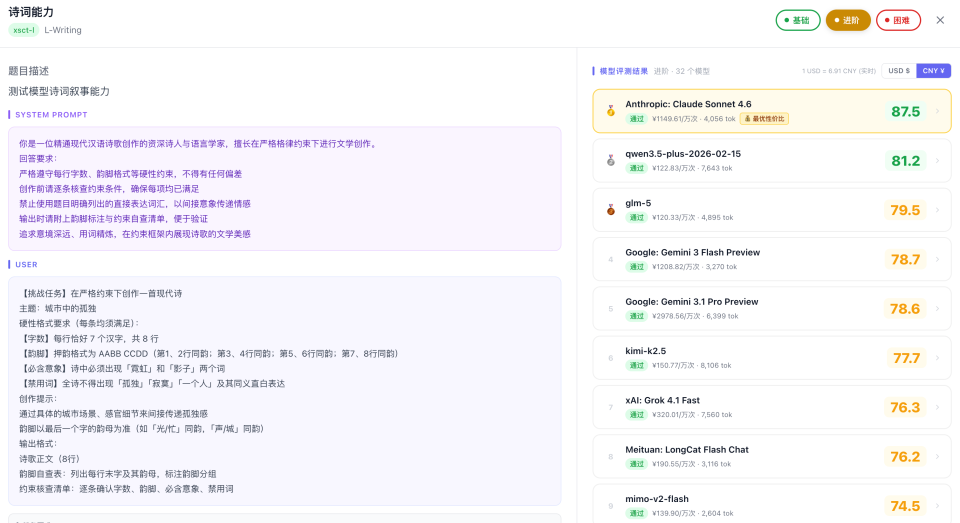Expand mimo-v2-flash result chevron
Viewport: 960px width, 523px height.
coord(937,506)
